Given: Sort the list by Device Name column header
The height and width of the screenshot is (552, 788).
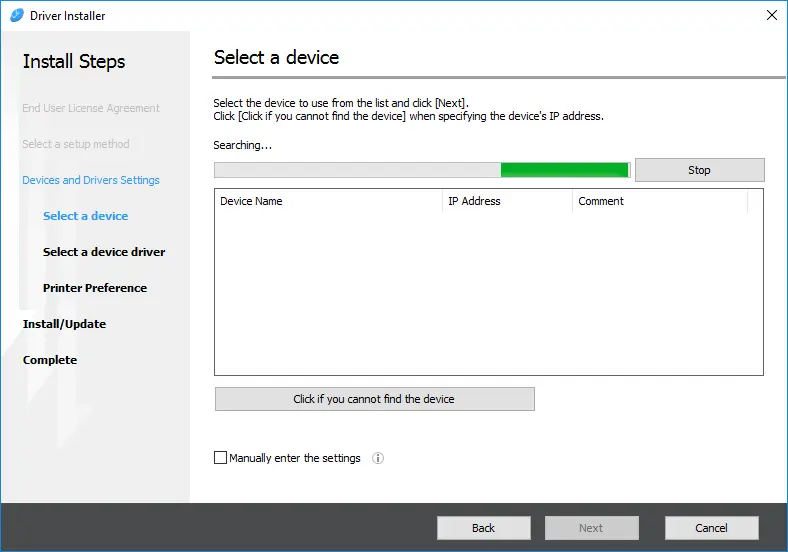Looking at the screenshot, I should [328, 201].
